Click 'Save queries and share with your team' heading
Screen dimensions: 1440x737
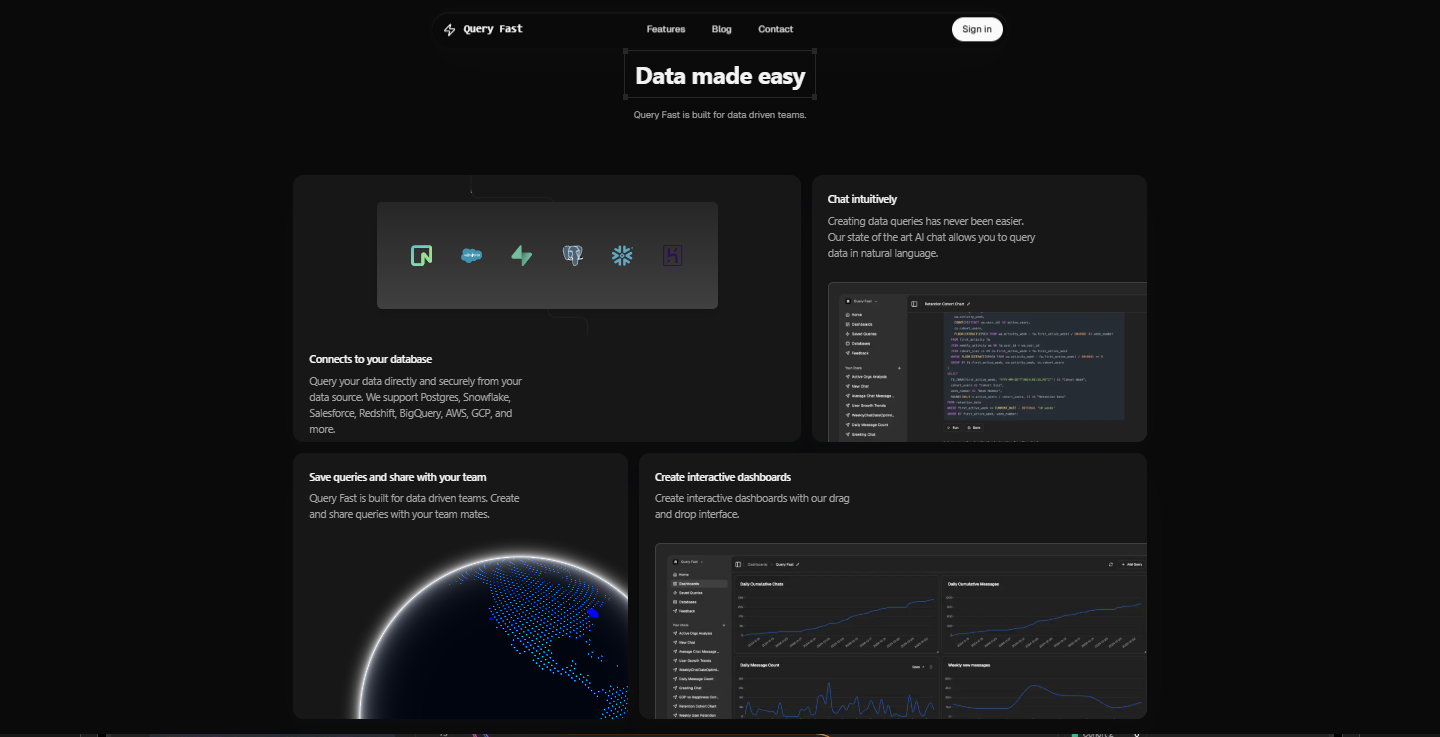(x=398, y=477)
